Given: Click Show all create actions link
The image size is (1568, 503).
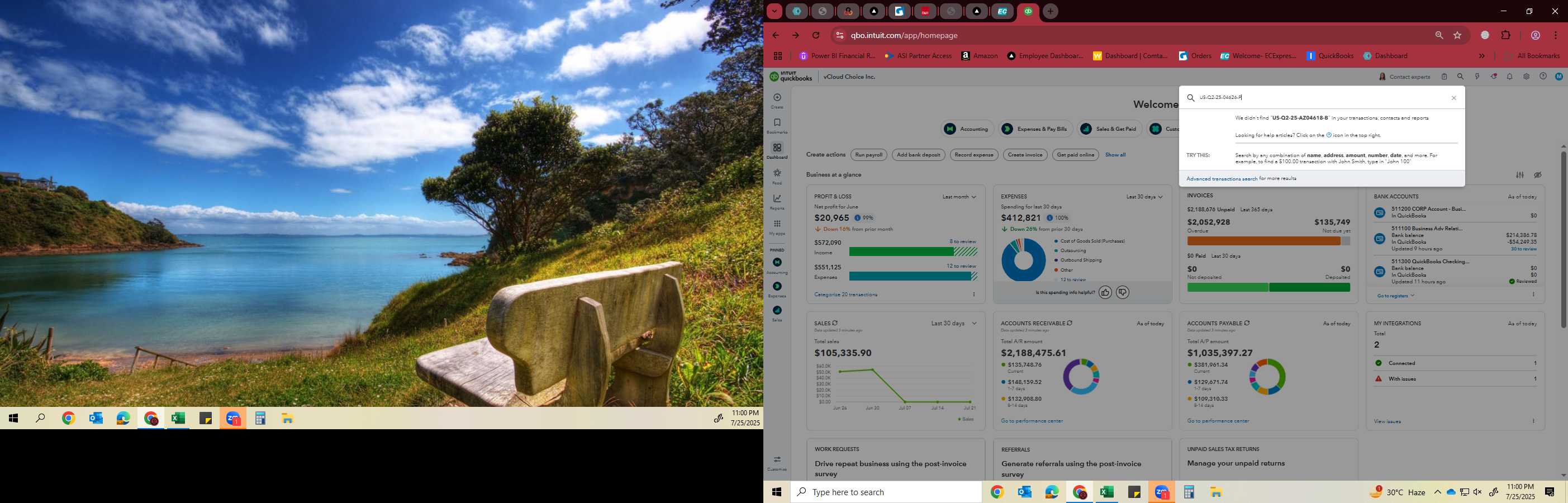Looking at the screenshot, I should [1115, 155].
